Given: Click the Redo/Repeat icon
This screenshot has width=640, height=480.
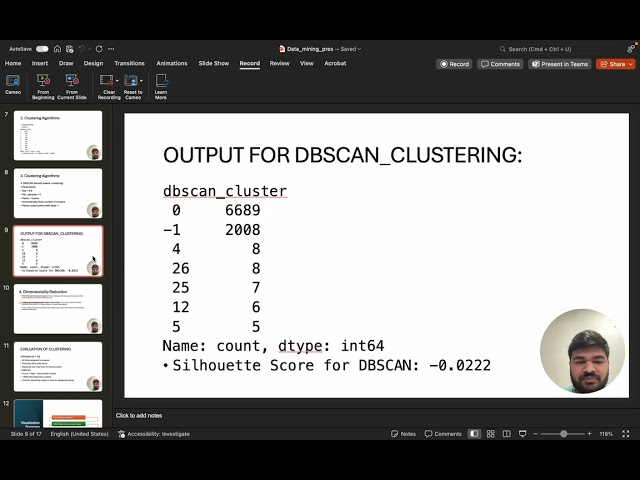Looking at the screenshot, I should click(x=99, y=49).
